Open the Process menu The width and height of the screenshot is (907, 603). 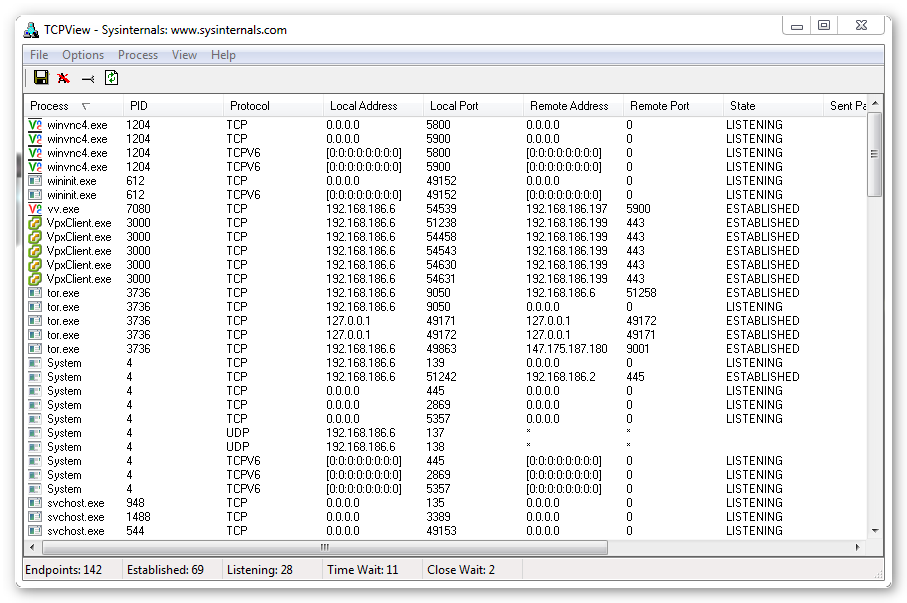[x=138, y=55]
